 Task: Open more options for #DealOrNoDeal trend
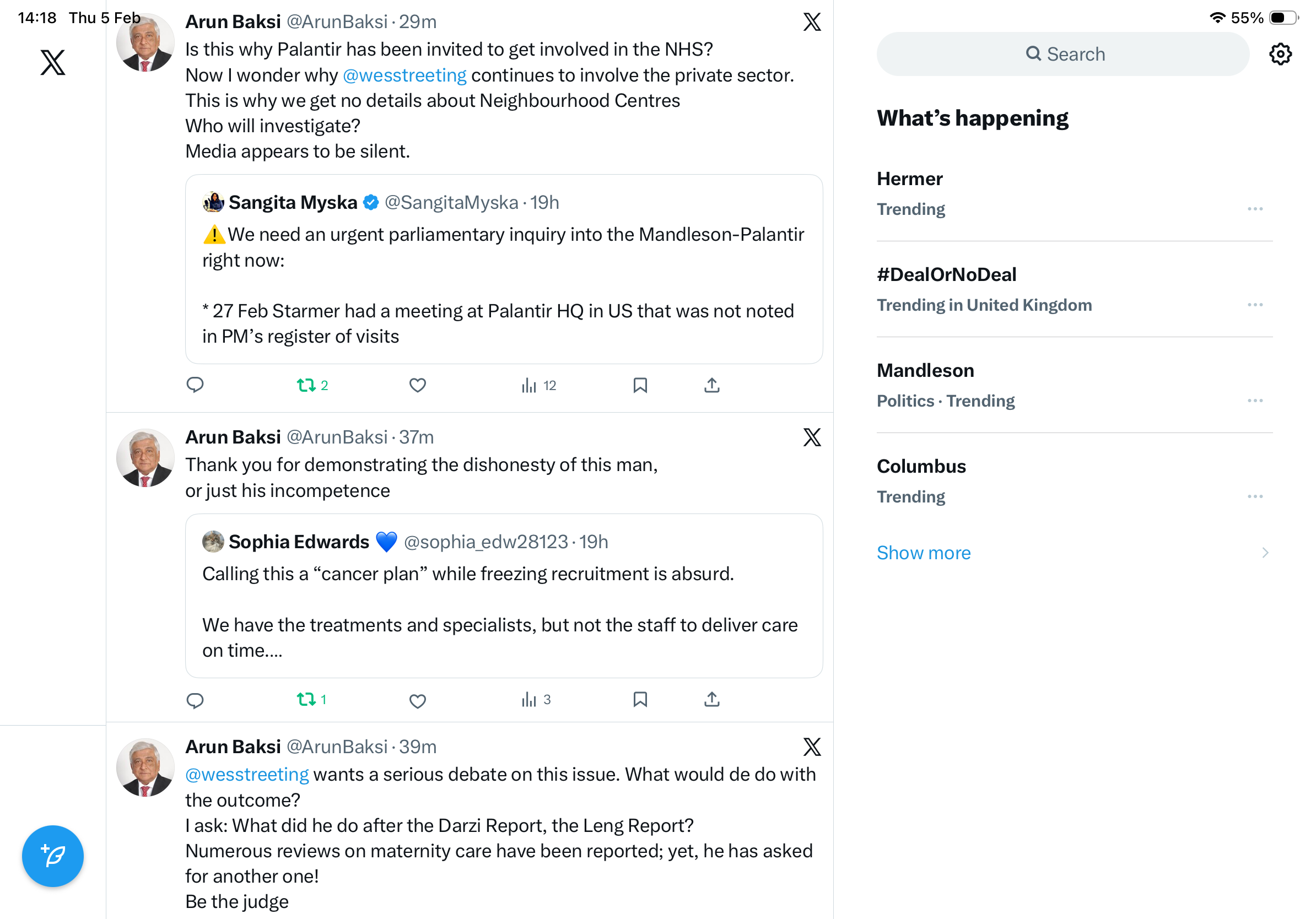[x=1255, y=305]
